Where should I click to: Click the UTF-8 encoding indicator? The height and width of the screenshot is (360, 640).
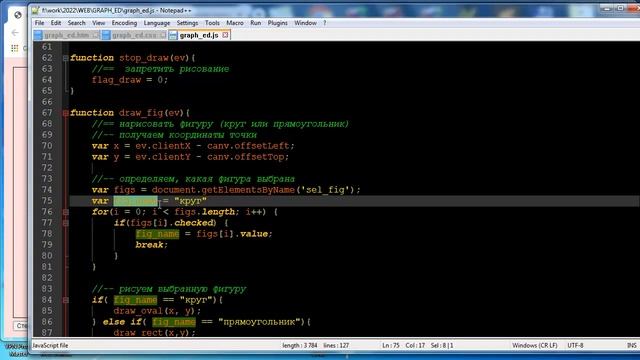[575, 345]
